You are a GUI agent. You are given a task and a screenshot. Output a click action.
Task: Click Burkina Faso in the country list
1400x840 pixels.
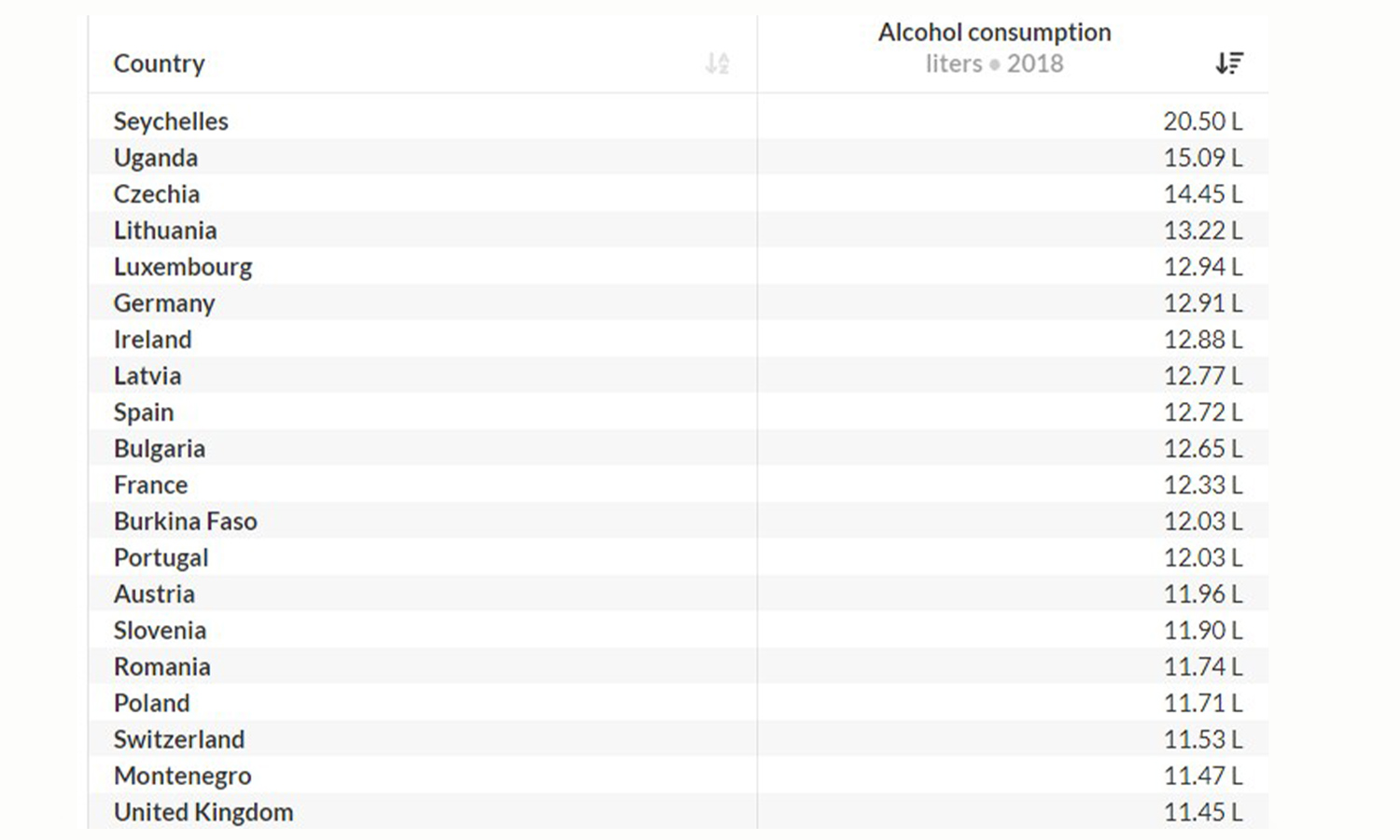click(x=186, y=521)
